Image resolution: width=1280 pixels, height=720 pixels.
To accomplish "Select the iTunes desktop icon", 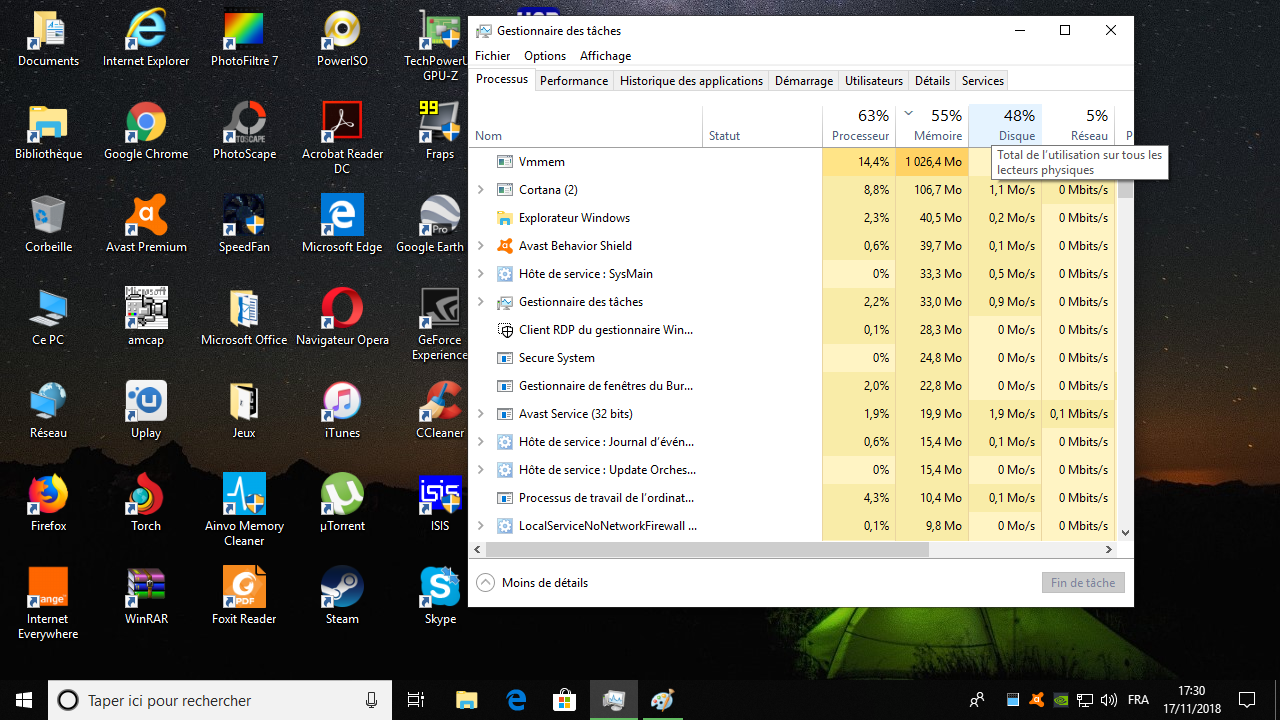I will tap(342, 412).
